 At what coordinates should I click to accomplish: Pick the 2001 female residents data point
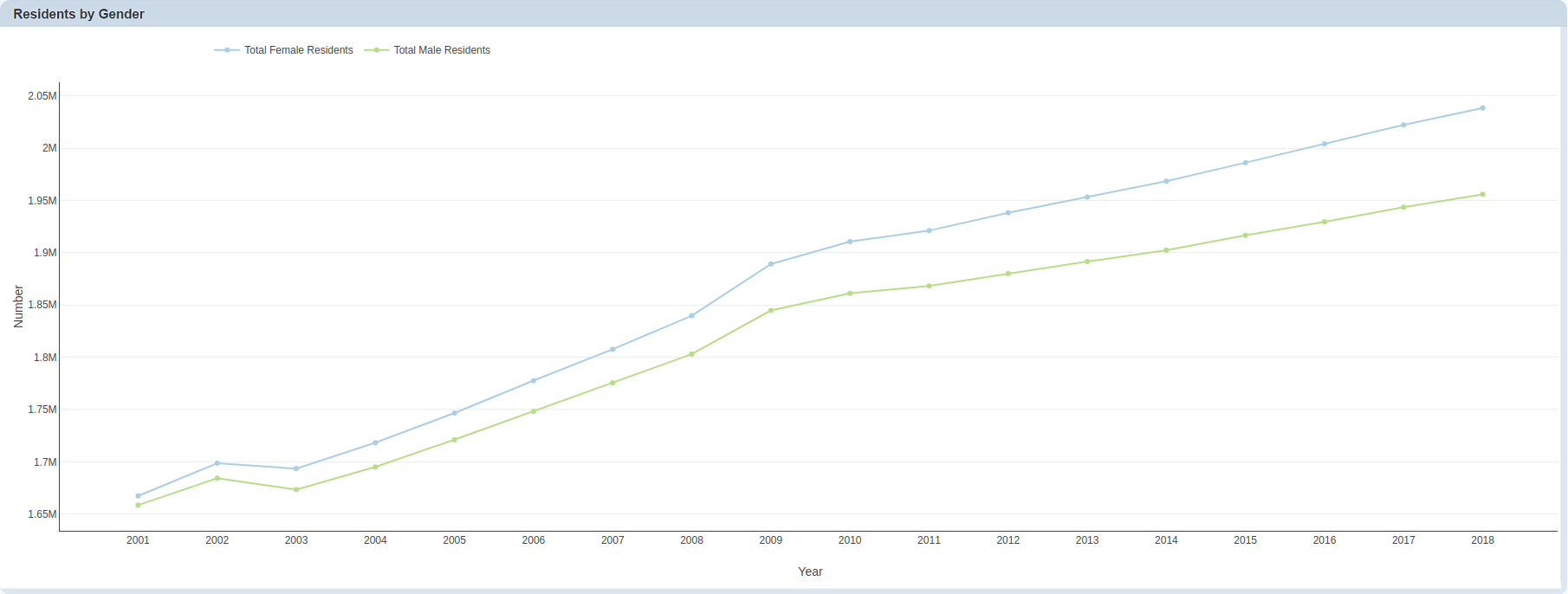click(138, 496)
